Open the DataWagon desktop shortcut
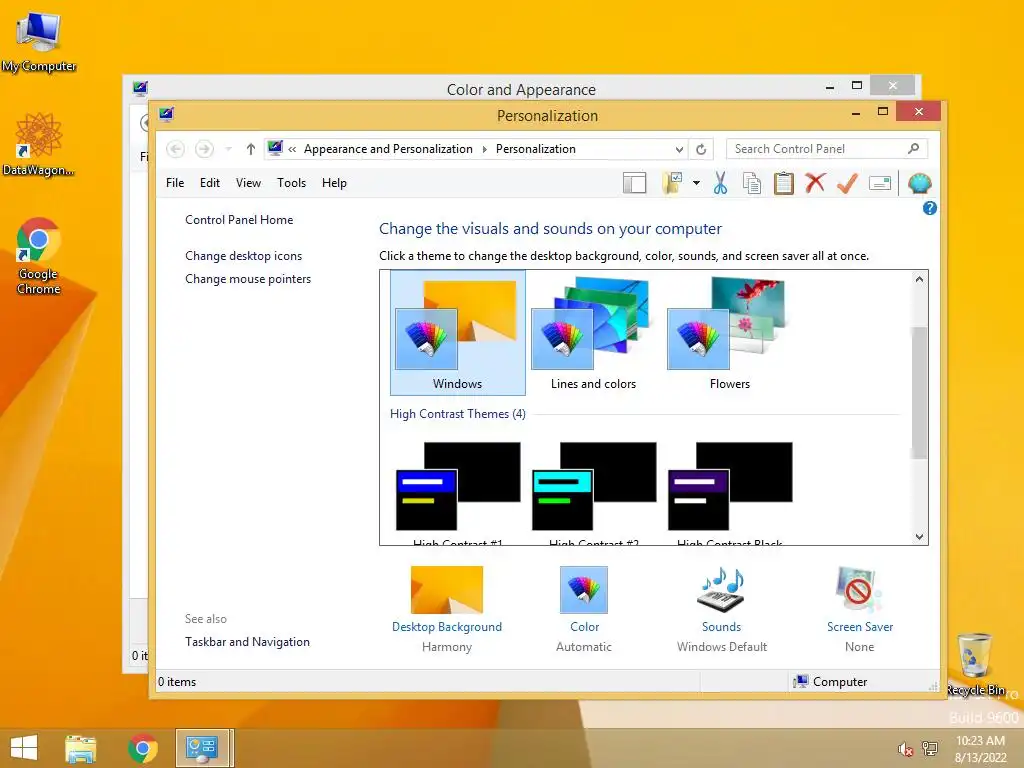Screen dimensions: 1024x768 [39, 145]
